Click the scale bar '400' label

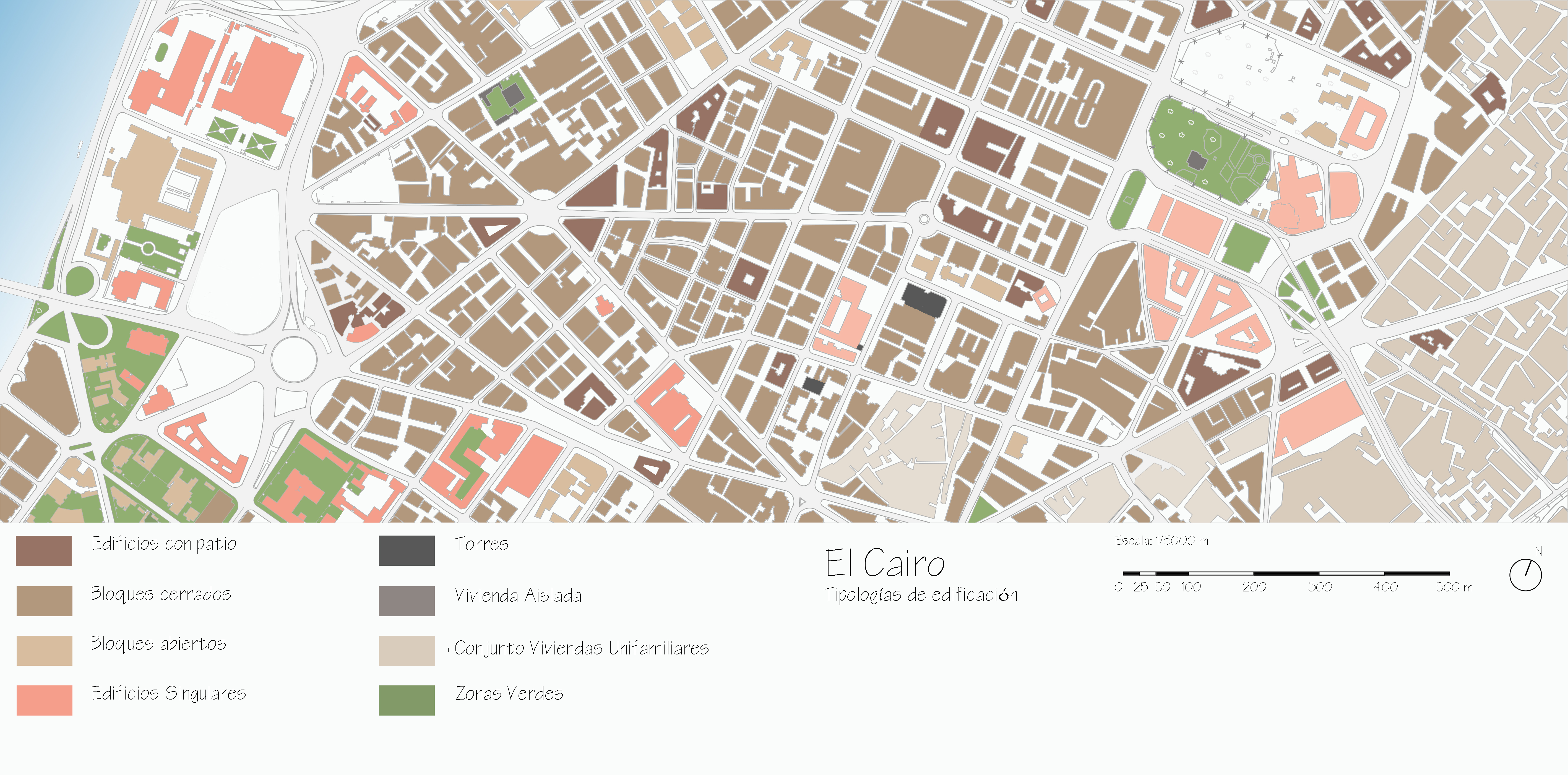[x=1385, y=587]
